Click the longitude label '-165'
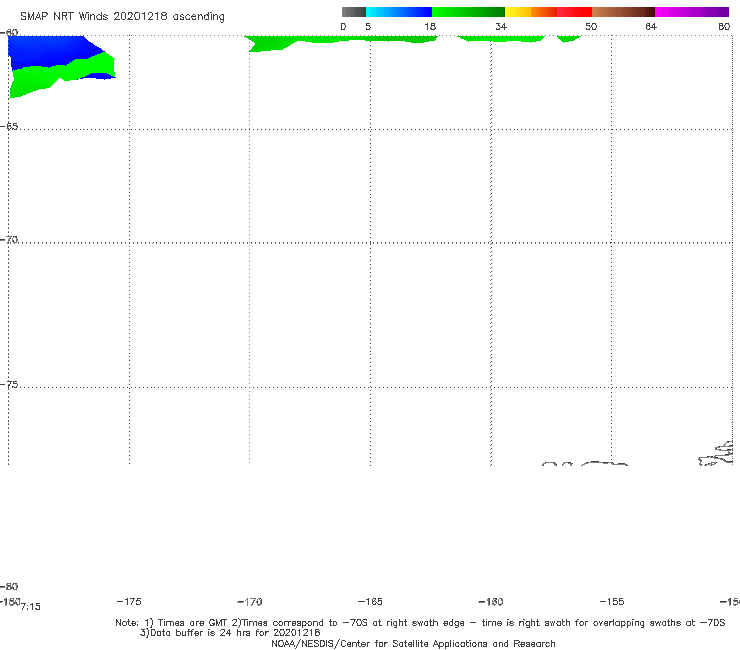The width and height of the screenshot is (740, 650). coord(370,601)
